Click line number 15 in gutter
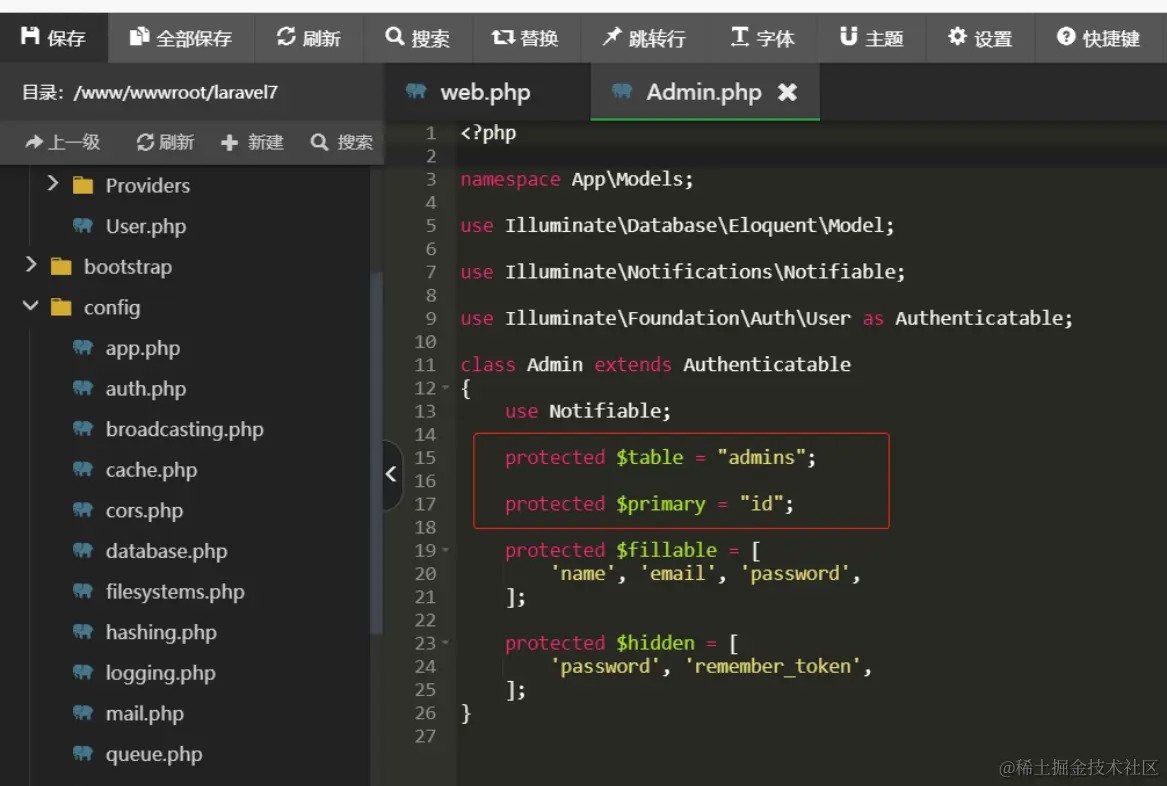1167x786 pixels. tap(425, 458)
